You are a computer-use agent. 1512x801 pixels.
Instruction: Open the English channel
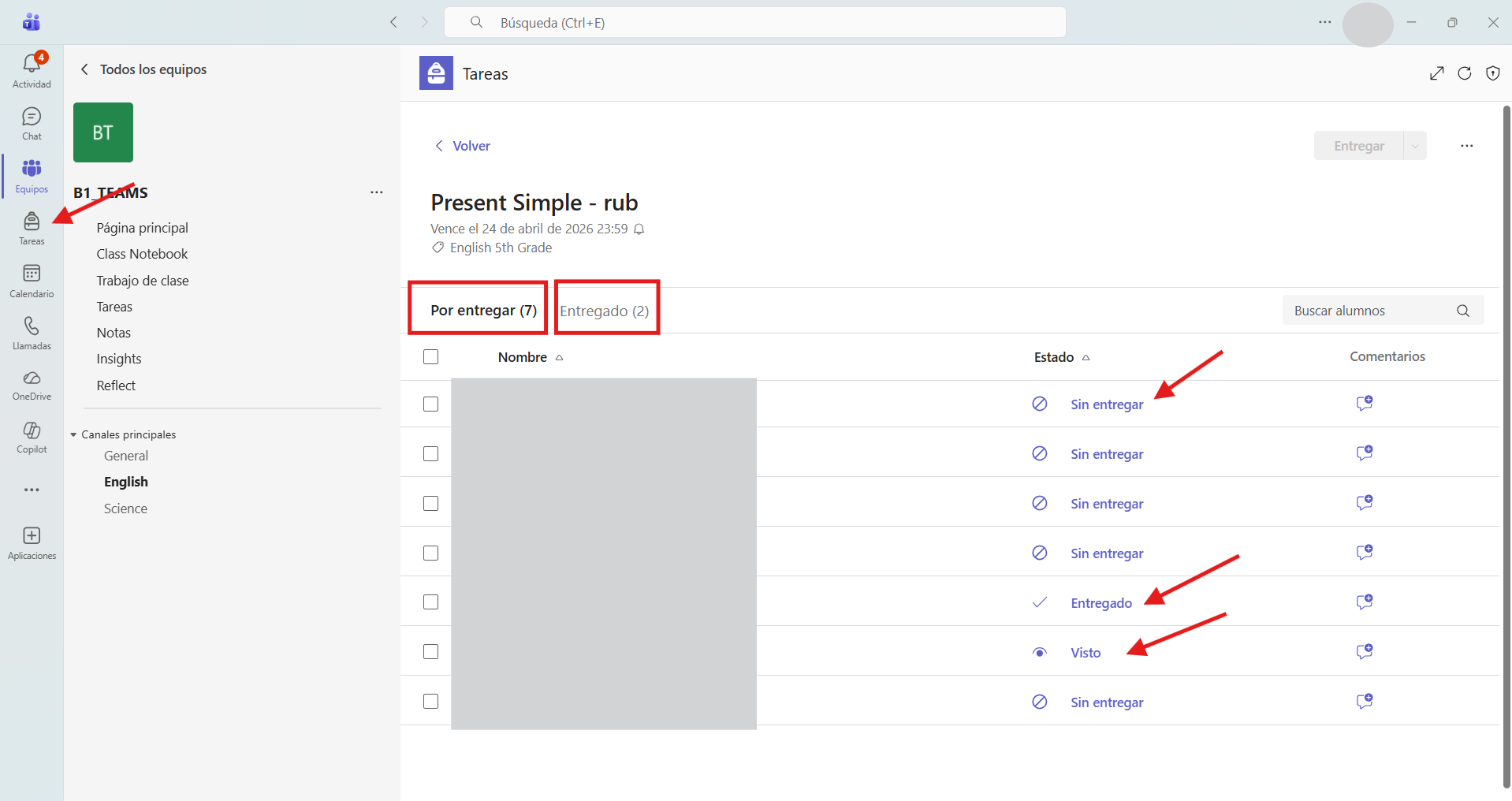126,482
